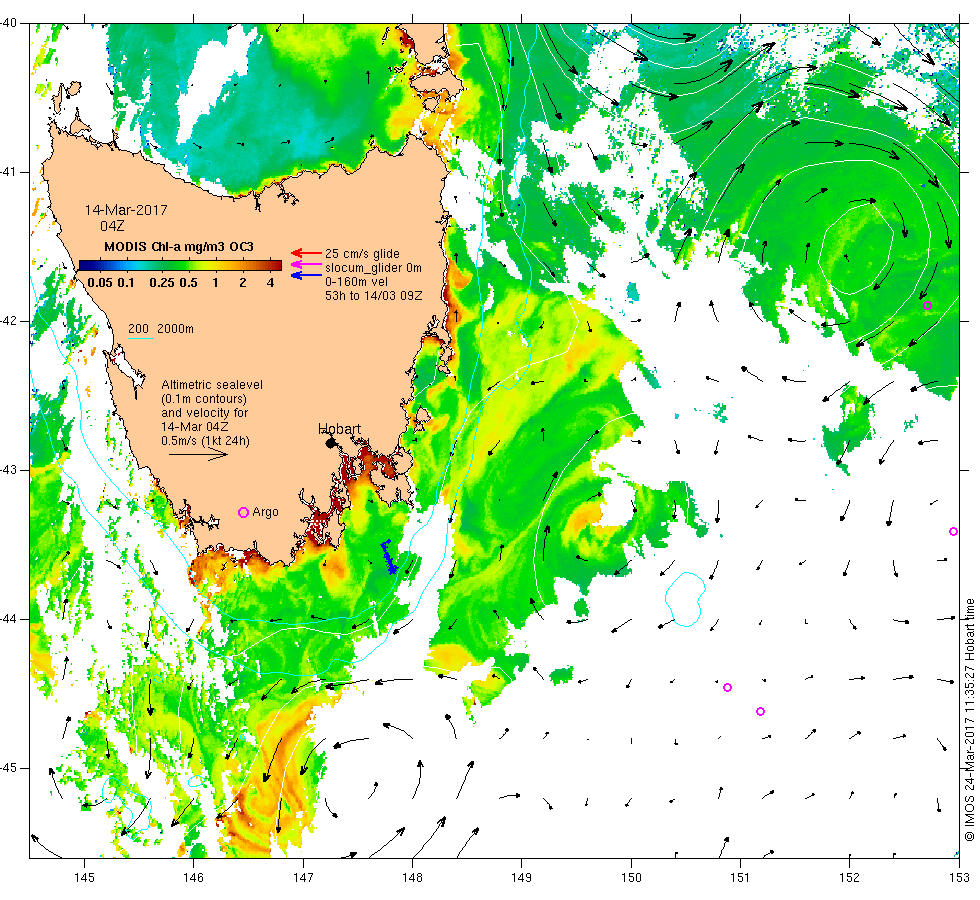The height and width of the screenshot is (900, 980).
Task: Click the longitude axis label 146
Action: [x=194, y=878]
